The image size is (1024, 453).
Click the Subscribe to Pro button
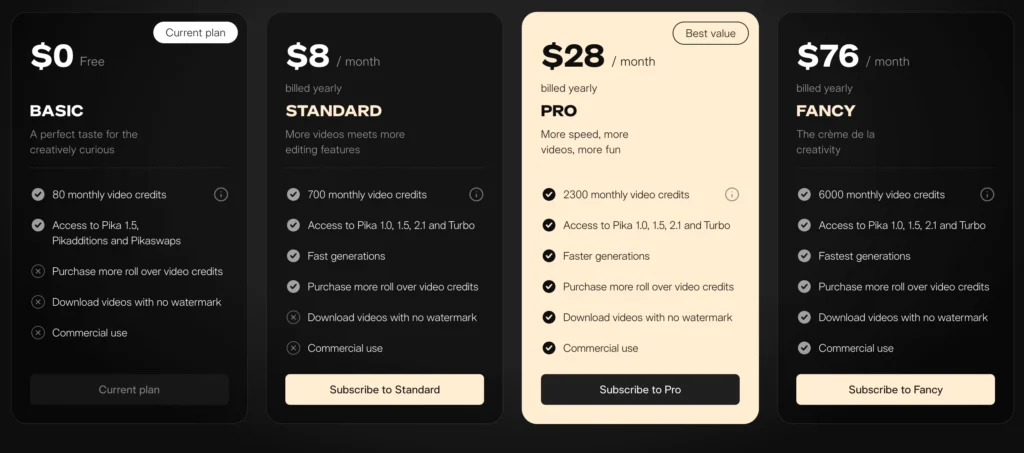click(640, 390)
